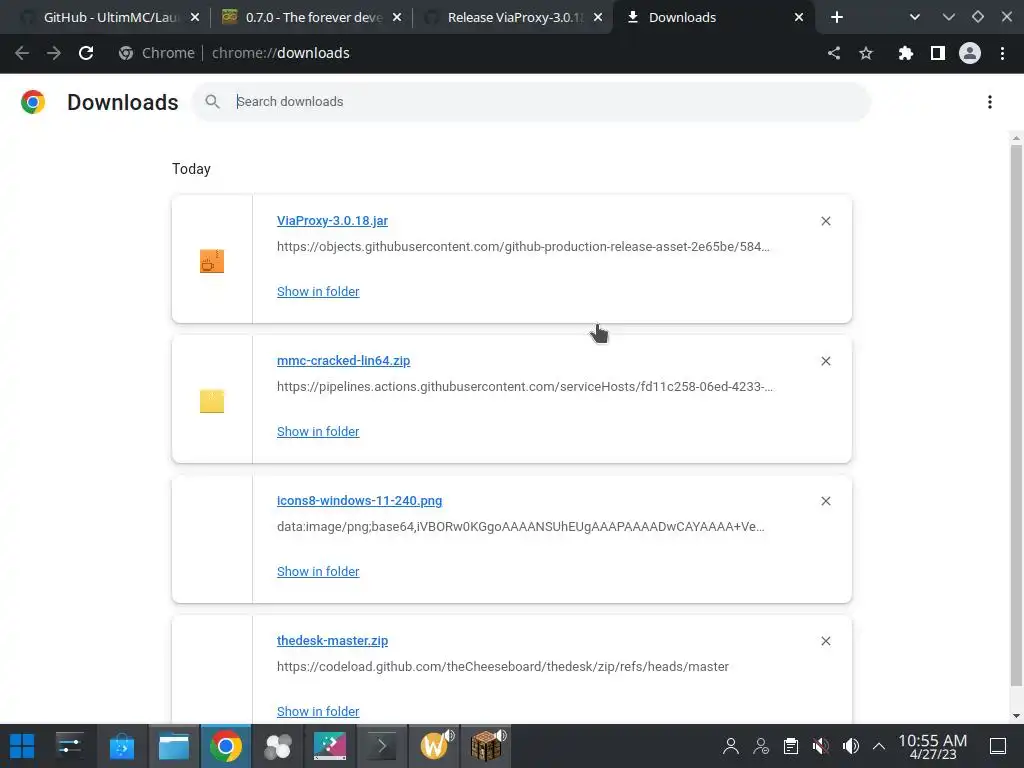
Task: Close the GitHub UltimMC tab
Action: coord(195,18)
